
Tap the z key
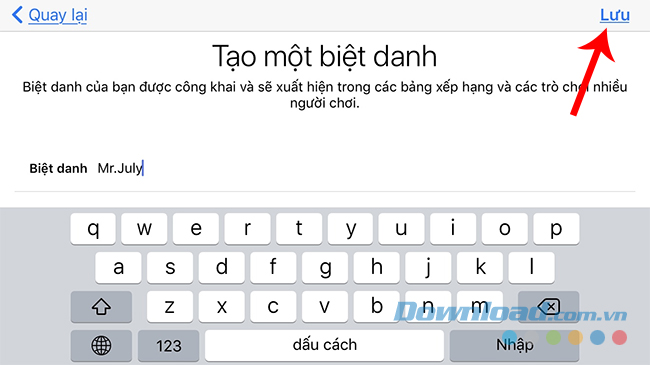pyautogui.click(x=170, y=307)
